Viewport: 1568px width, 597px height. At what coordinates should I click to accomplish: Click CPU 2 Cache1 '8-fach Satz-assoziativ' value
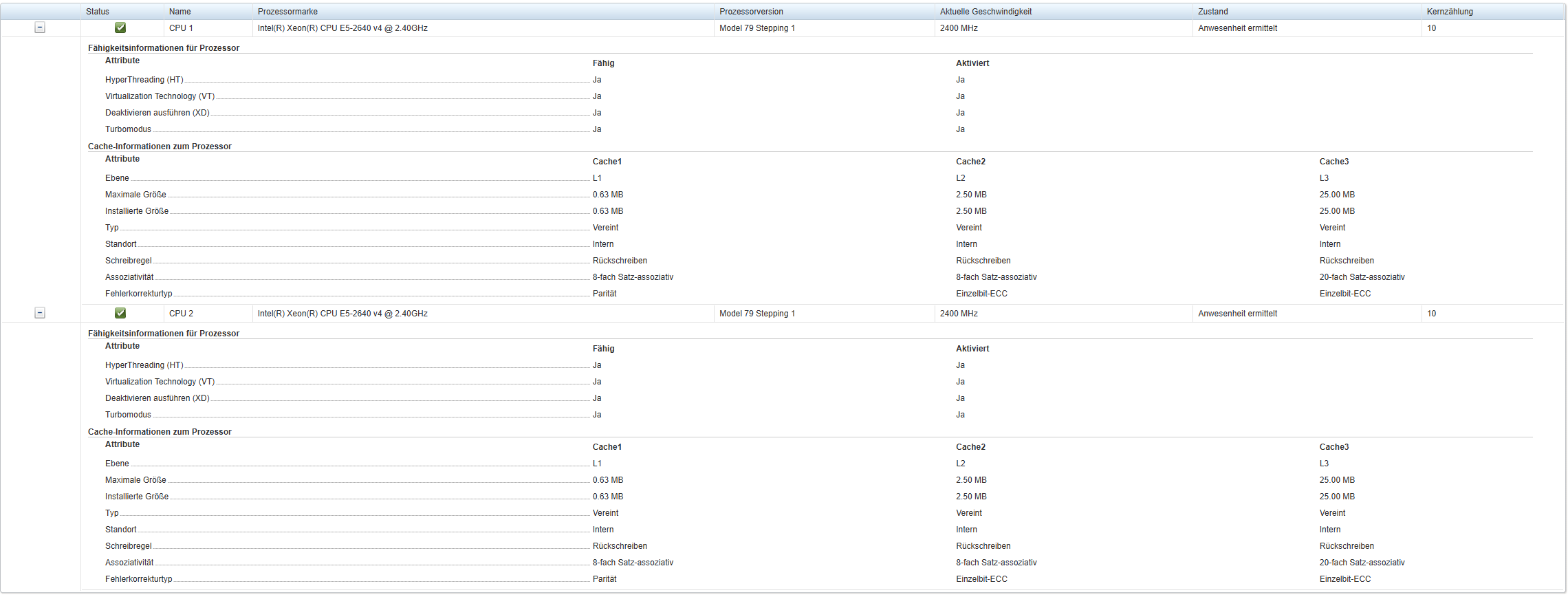pyautogui.click(x=633, y=563)
